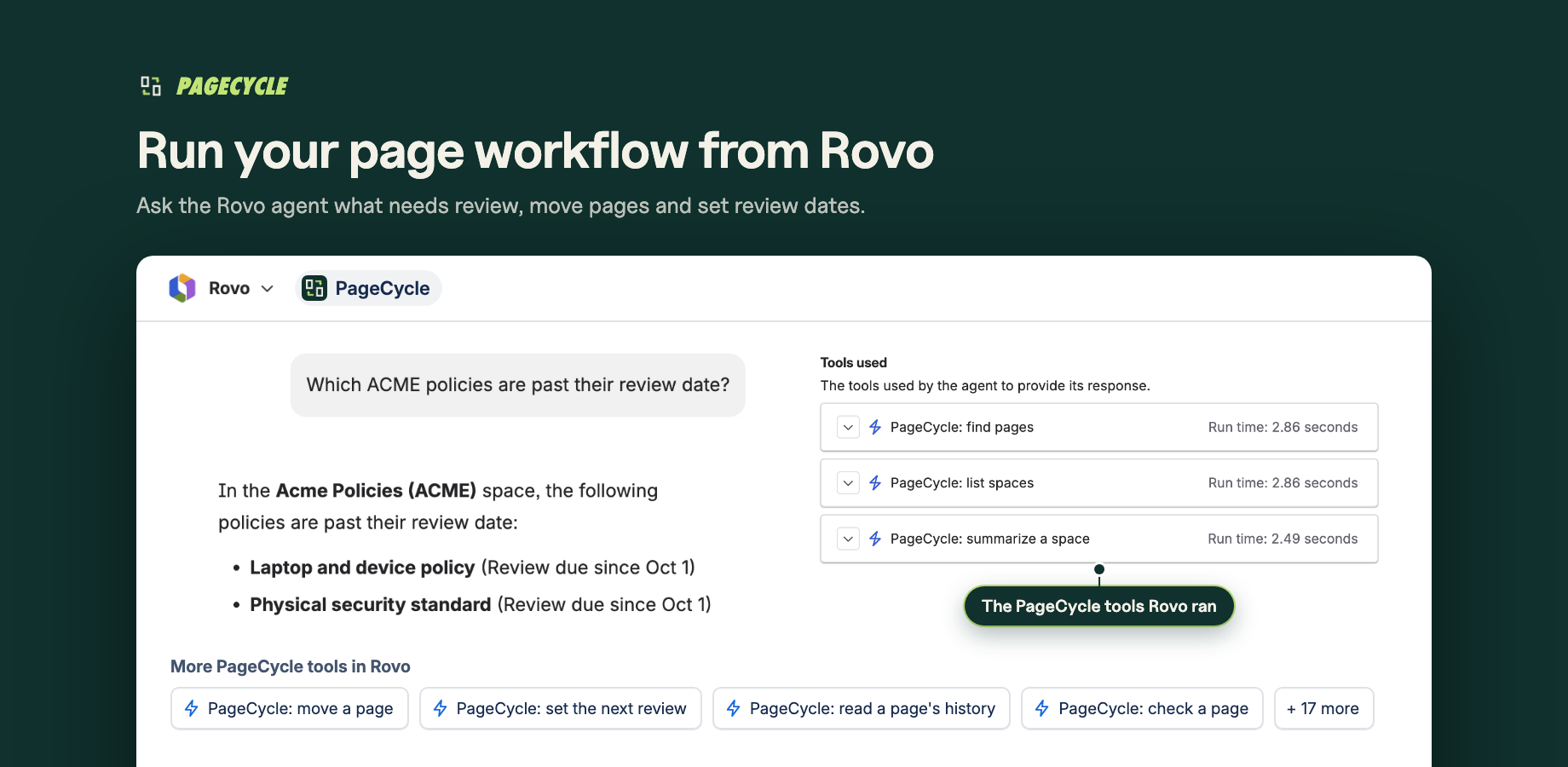
Task: Click 'Acme Policies (ACME)' bold text
Action: [x=376, y=491]
